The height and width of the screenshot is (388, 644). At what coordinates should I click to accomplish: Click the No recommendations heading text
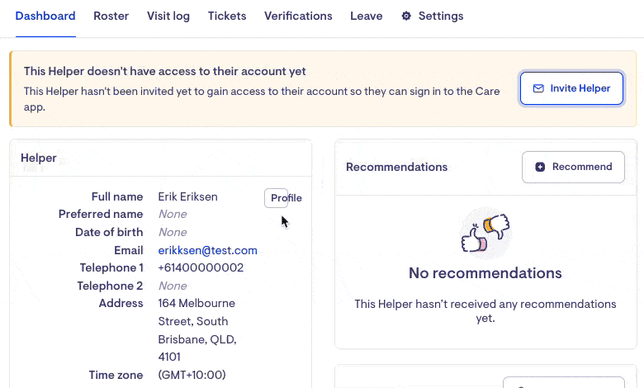tap(485, 273)
